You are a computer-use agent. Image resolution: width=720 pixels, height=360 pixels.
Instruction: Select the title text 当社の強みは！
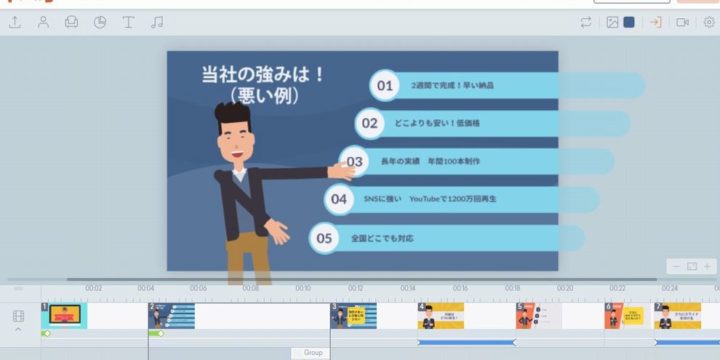(263, 75)
